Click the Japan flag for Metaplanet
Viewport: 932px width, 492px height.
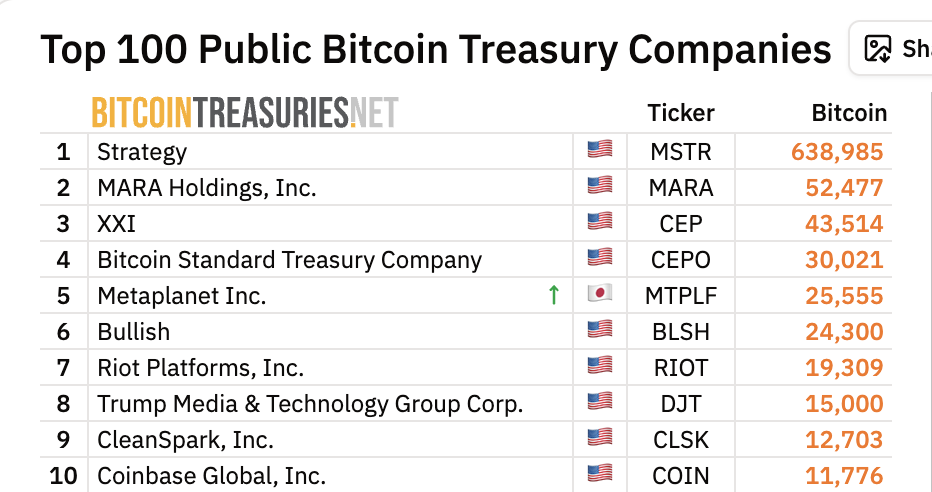pos(599,294)
